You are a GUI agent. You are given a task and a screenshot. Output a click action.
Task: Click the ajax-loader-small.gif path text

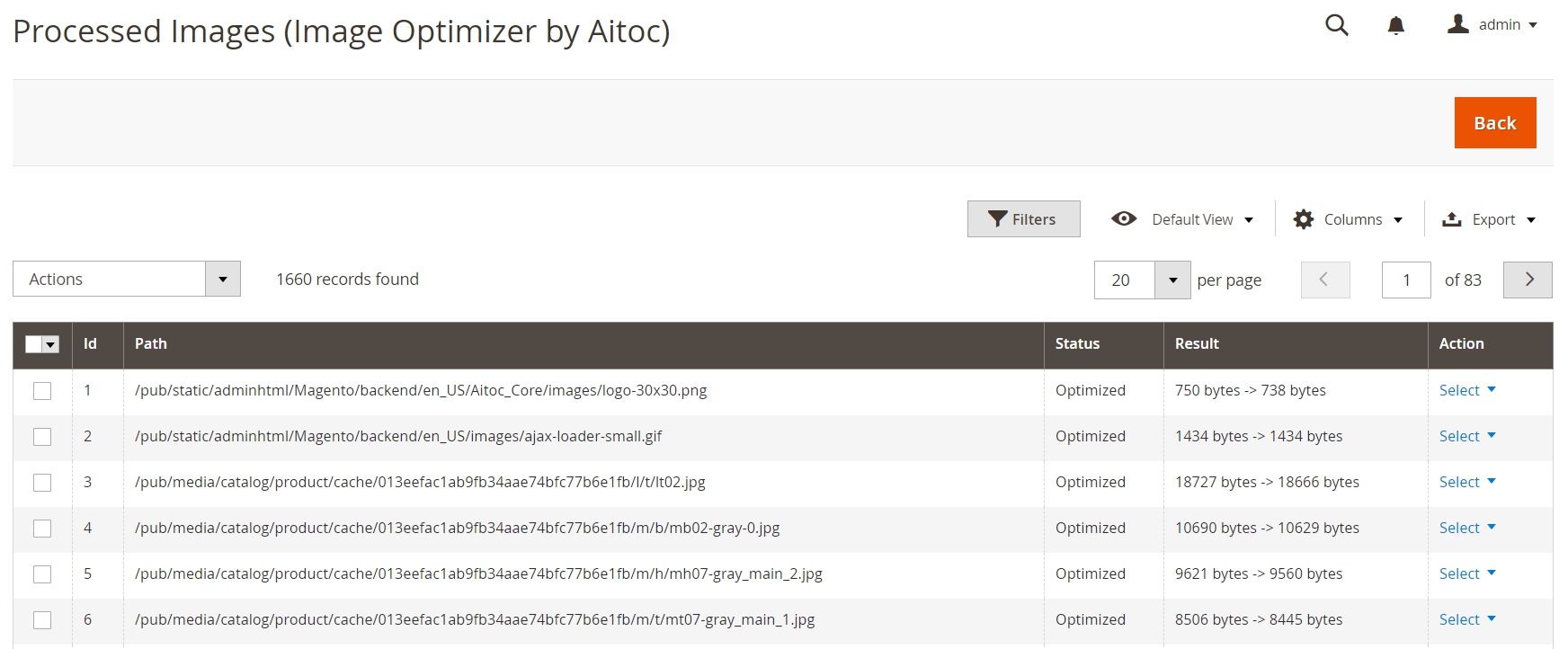398,436
